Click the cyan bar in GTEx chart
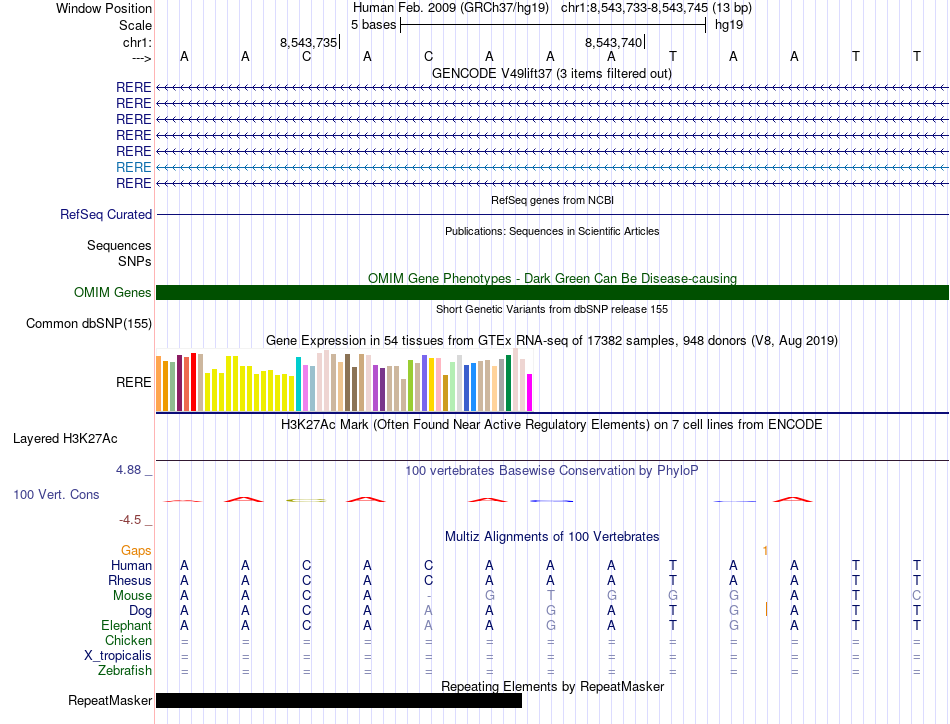 tap(298, 384)
